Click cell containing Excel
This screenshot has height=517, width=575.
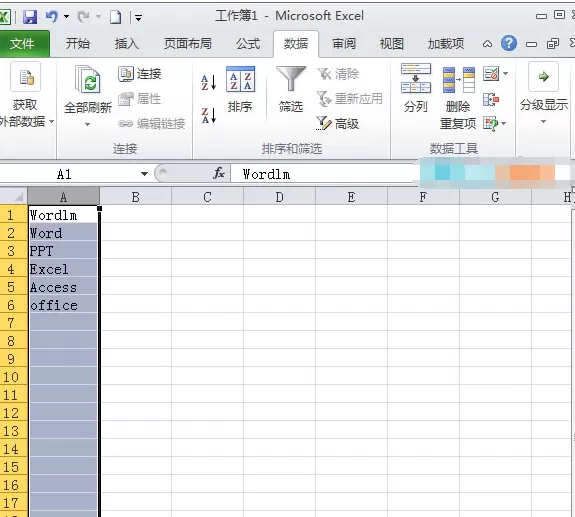pos(63,269)
